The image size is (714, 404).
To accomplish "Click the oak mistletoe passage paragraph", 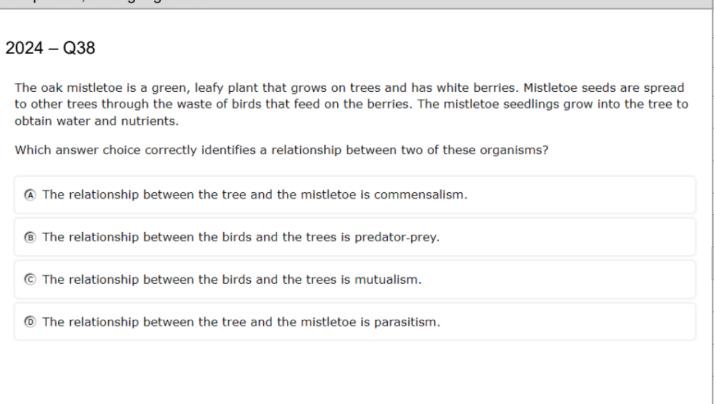I will pos(351,104).
